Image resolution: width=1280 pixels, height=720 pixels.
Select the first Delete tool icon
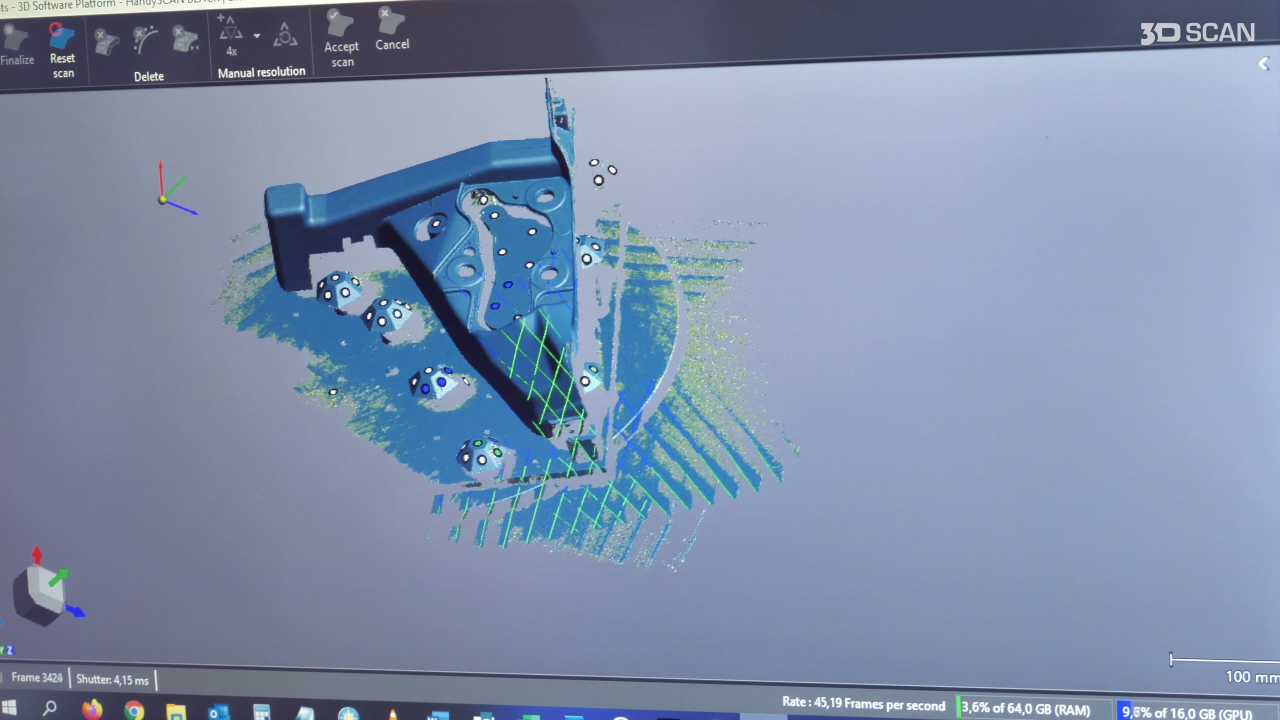tap(106, 41)
